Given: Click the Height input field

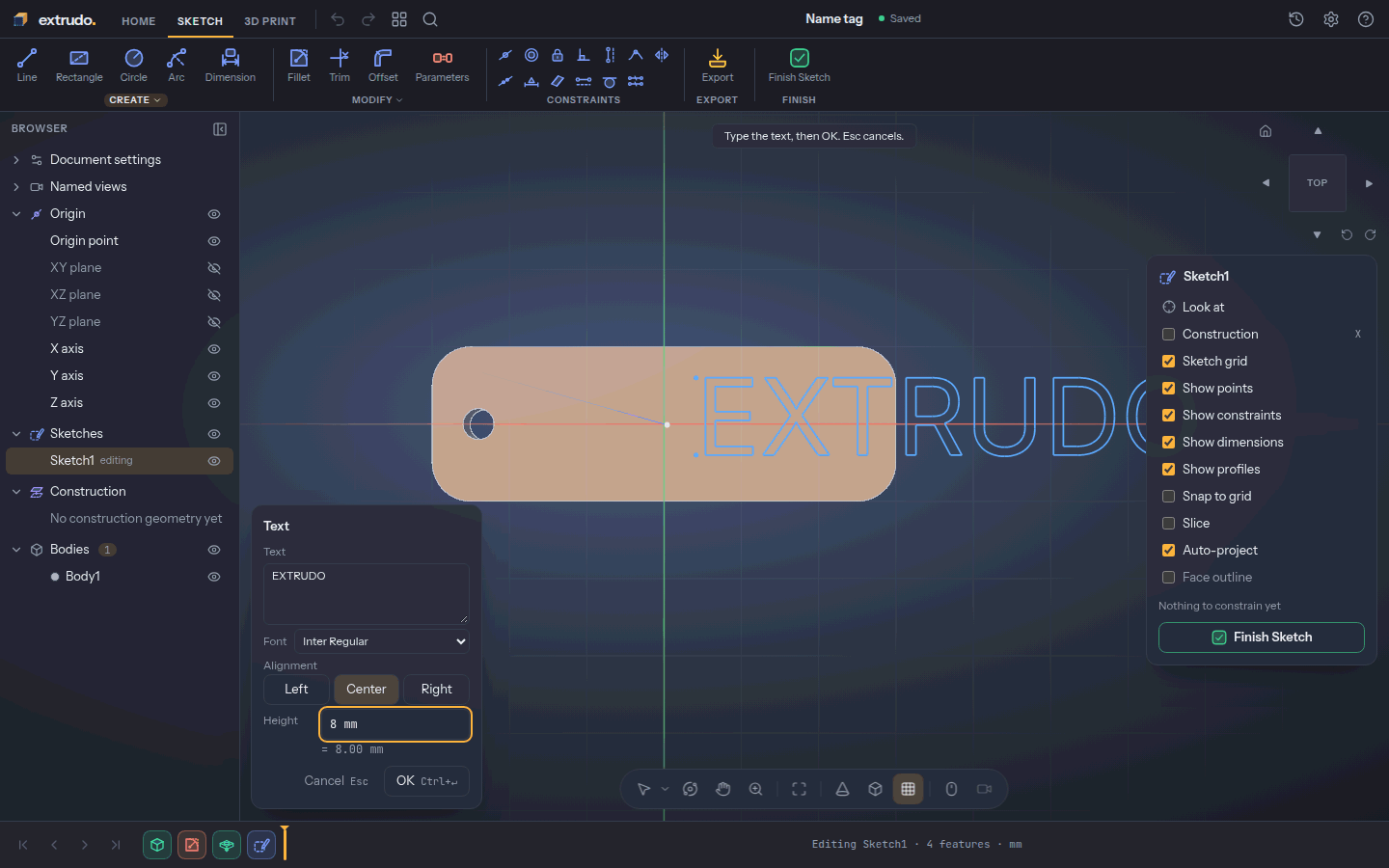Looking at the screenshot, I should [x=395, y=724].
